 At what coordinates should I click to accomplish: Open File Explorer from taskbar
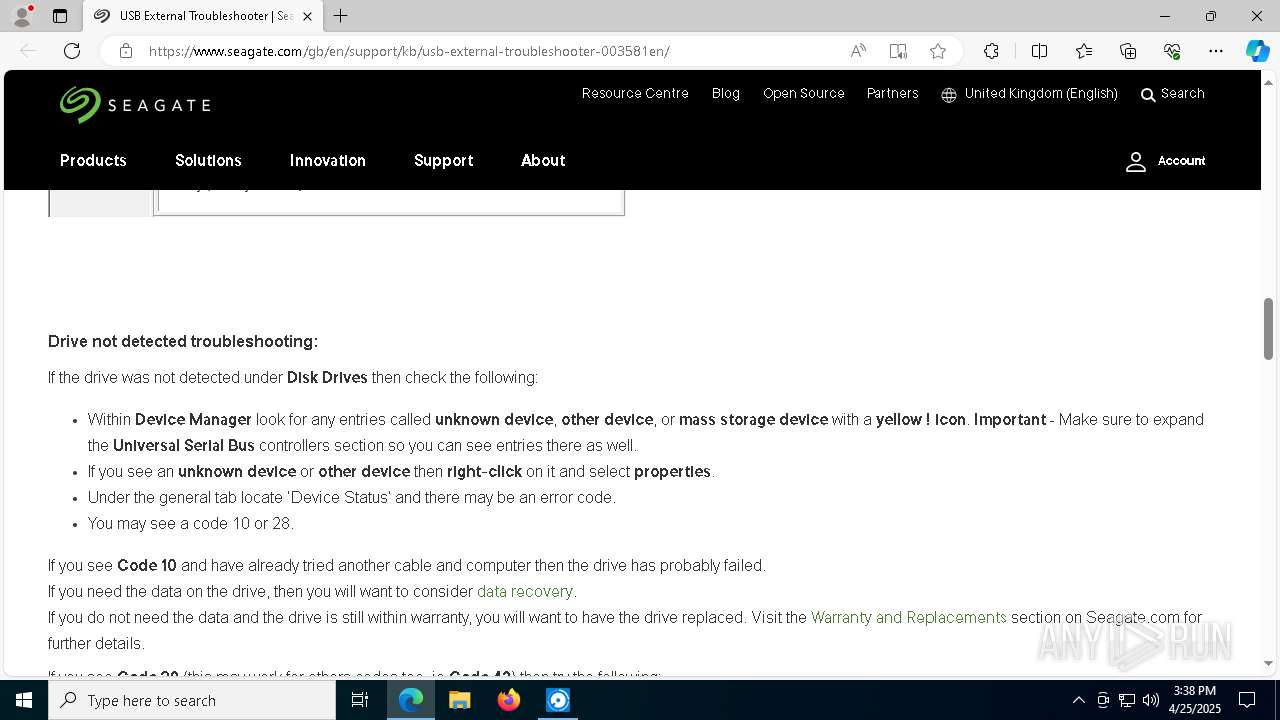pyautogui.click(x=459, y=700)
